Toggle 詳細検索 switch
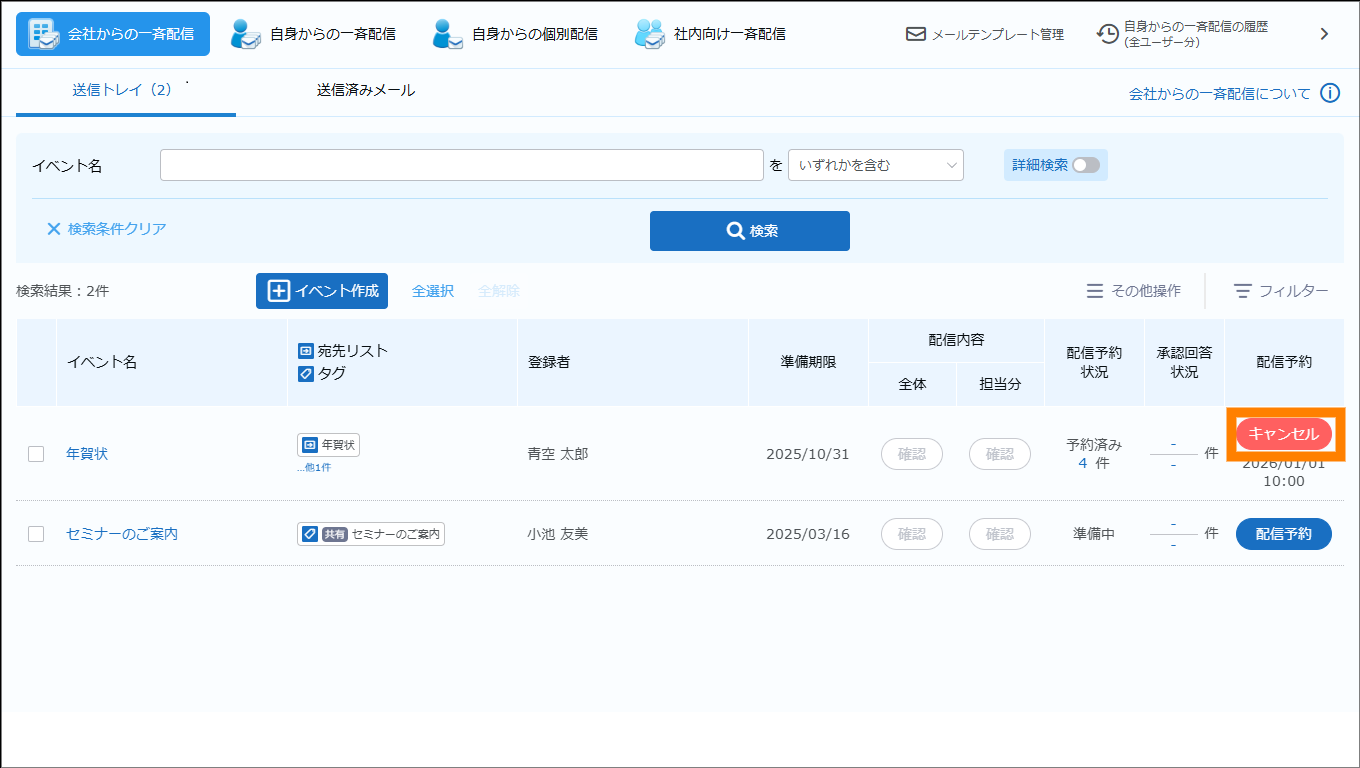The image size is (1360, 768). [x=1085, y=165]
